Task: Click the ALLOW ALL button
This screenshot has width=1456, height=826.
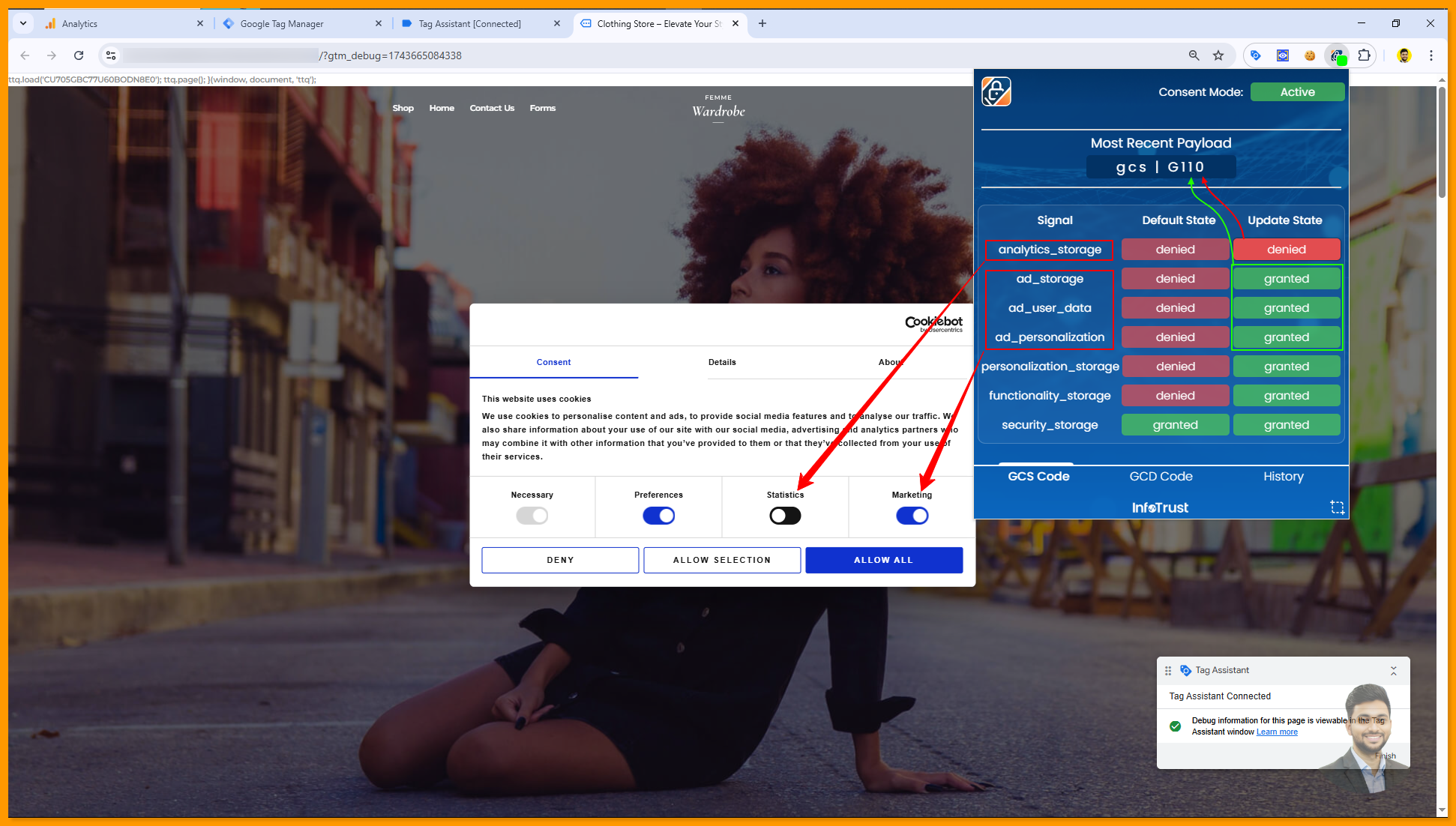Action: coord(883,560)
